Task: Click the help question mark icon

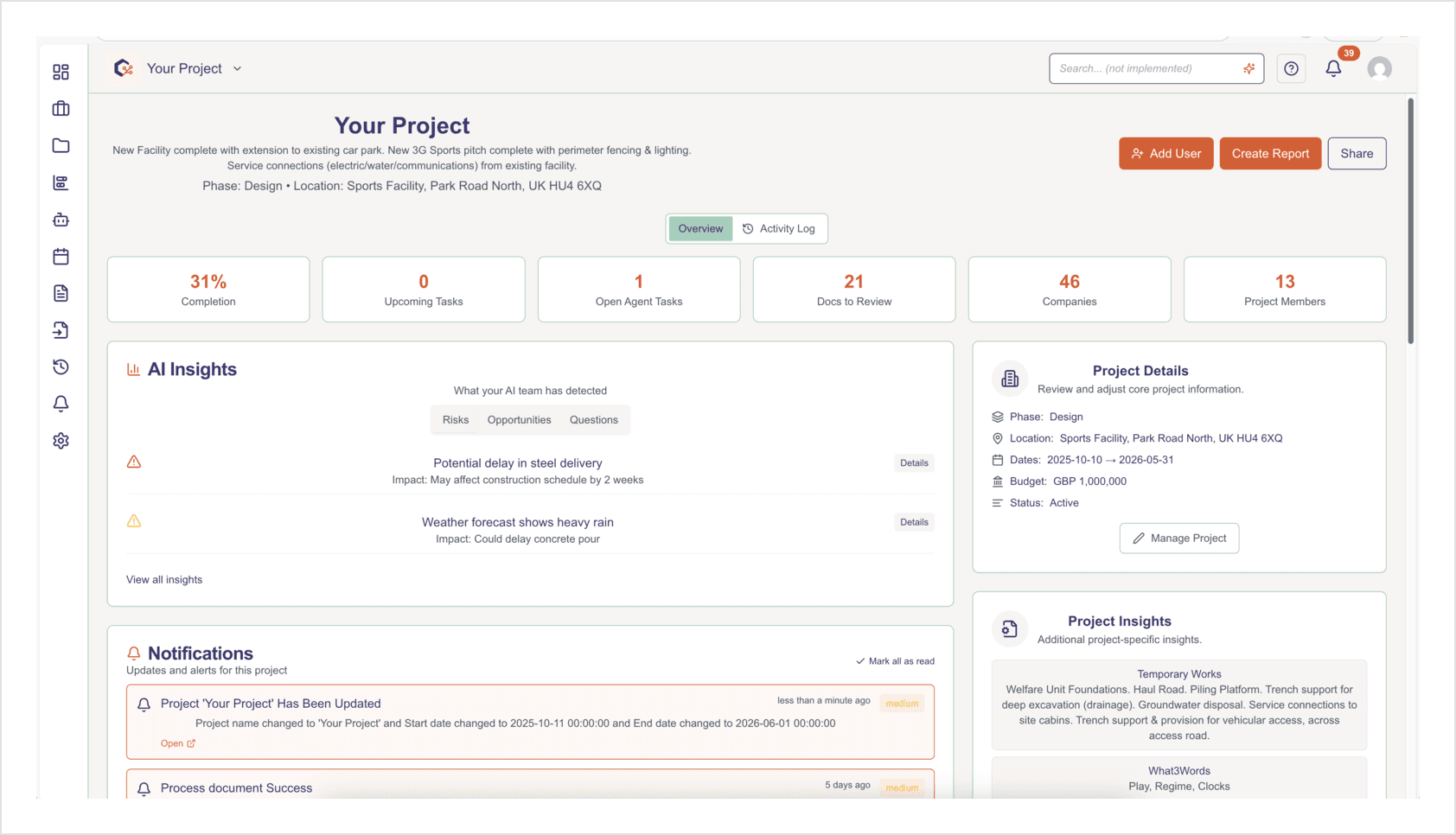Action: 1291,67
